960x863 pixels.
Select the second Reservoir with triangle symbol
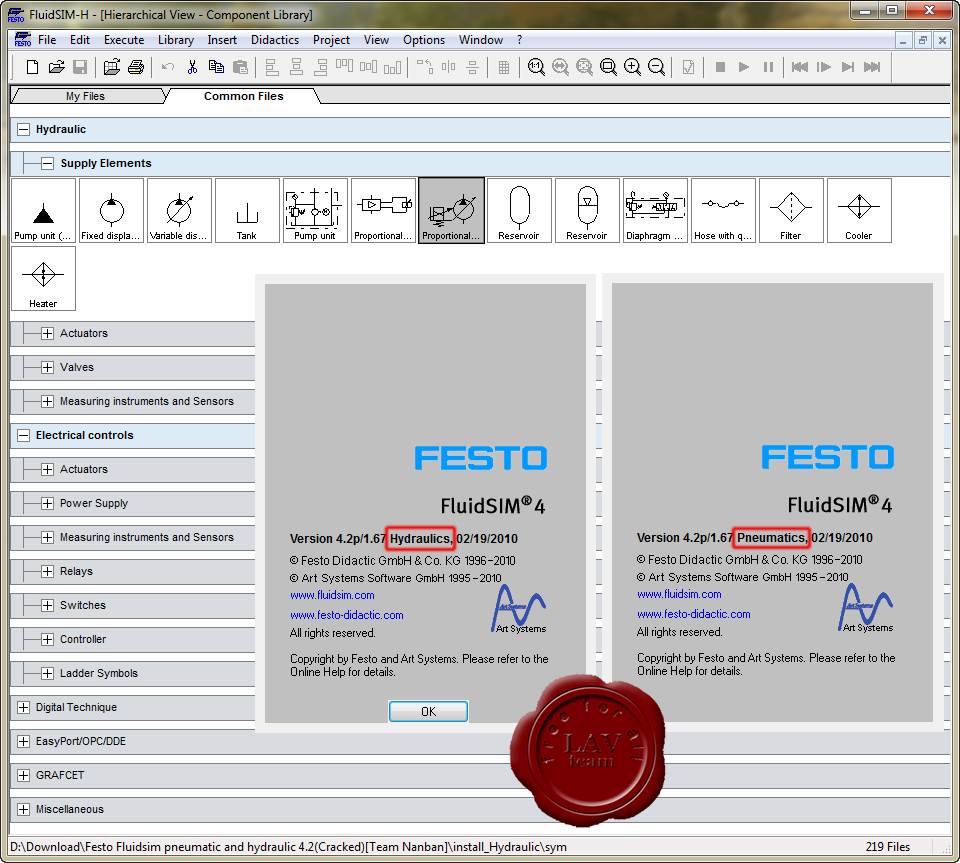(x=587, y=211)
